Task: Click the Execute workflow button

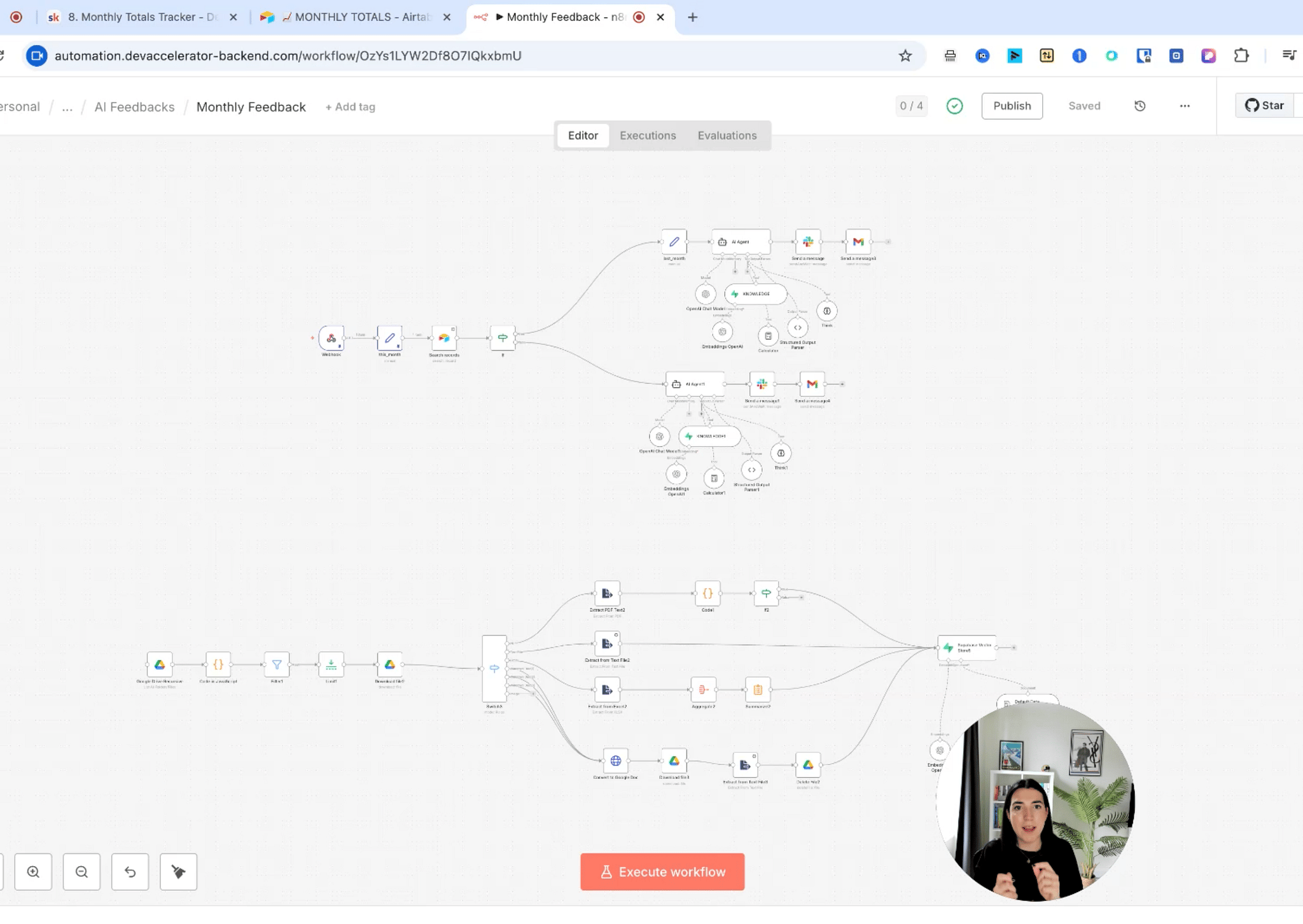Action: click(x=662, y=872)
